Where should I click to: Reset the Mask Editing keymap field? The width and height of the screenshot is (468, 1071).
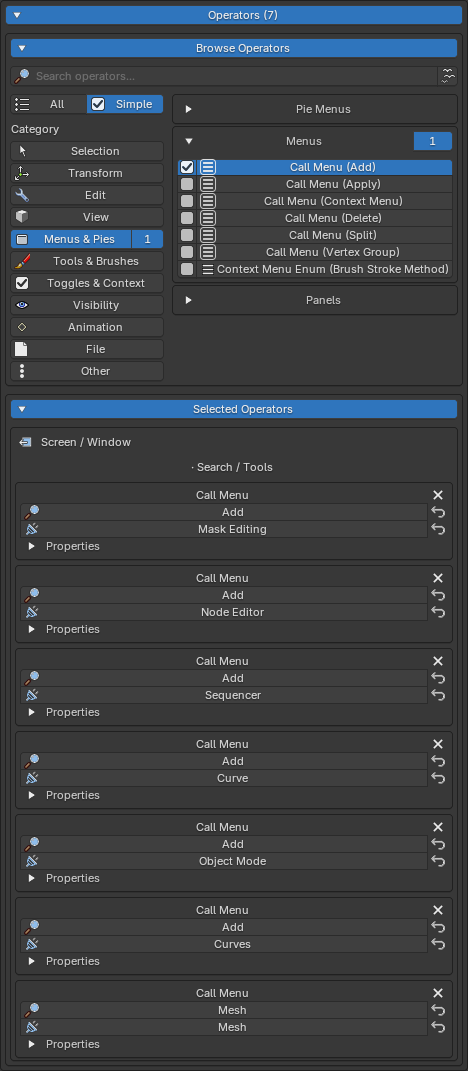(439, 529)
